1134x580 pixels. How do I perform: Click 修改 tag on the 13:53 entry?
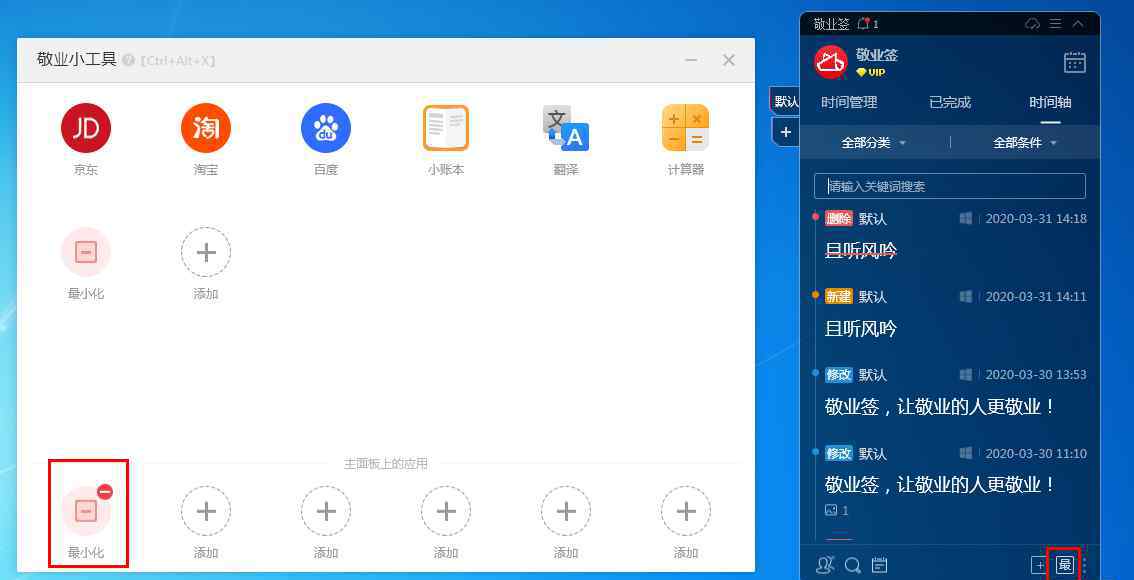[839, 375]
